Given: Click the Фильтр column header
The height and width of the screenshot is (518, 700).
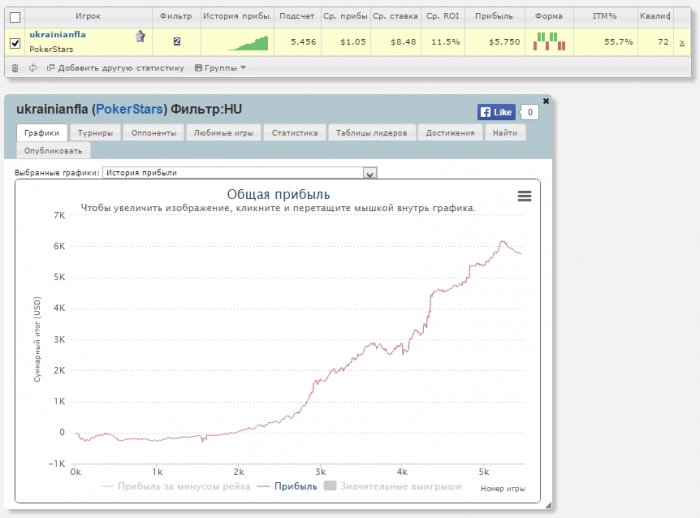Looking at the screenshot, I should click(x=176, y=16).
